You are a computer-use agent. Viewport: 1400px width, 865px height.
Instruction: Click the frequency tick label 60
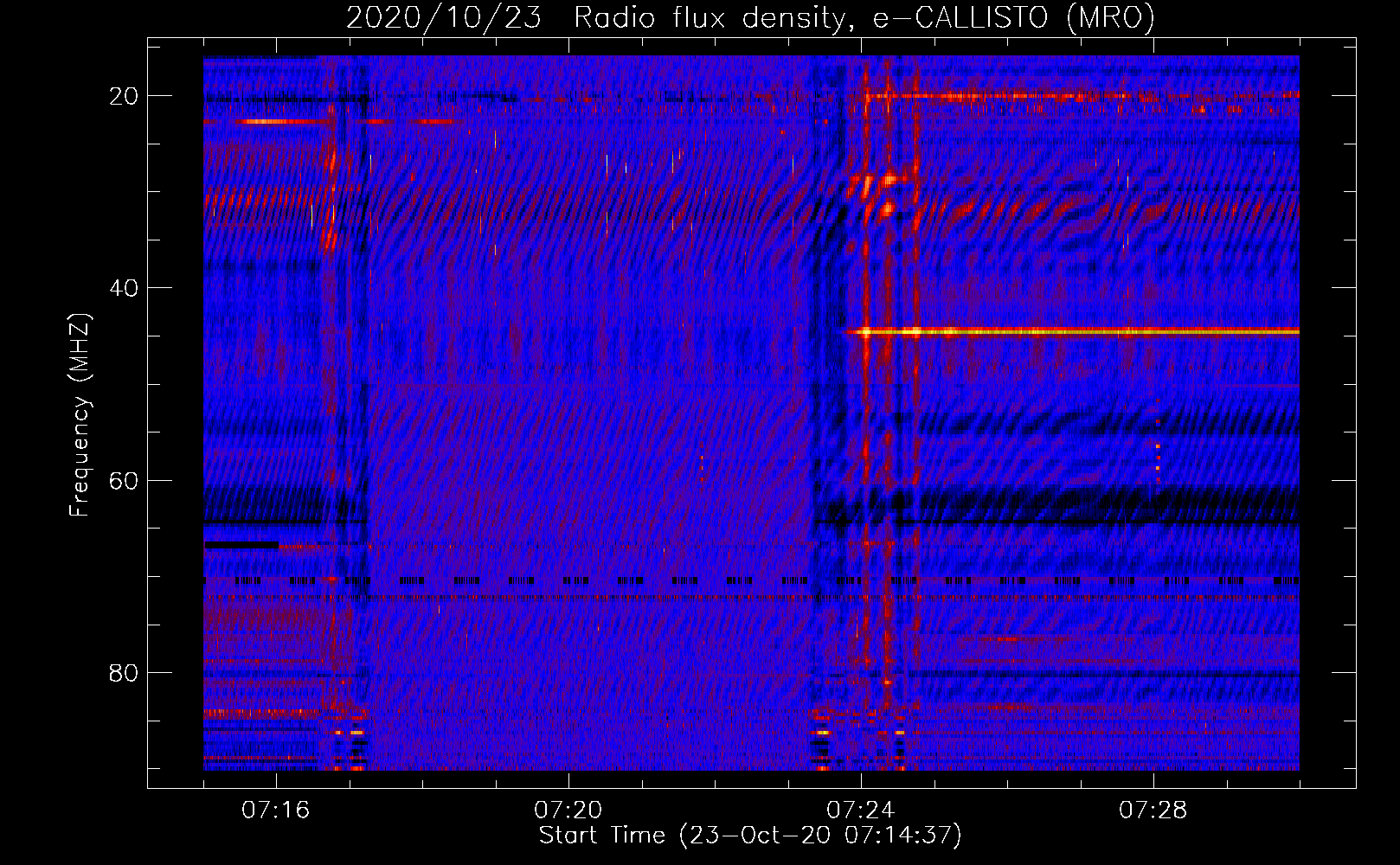(124, 480)
